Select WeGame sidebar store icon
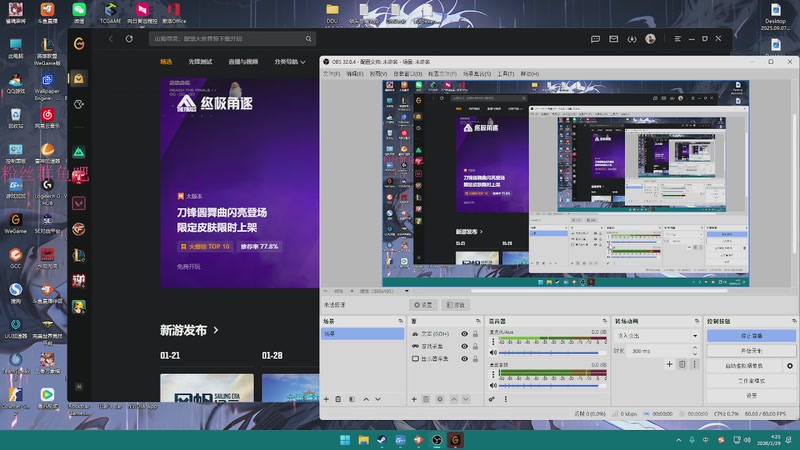 [x=79, y=78]
